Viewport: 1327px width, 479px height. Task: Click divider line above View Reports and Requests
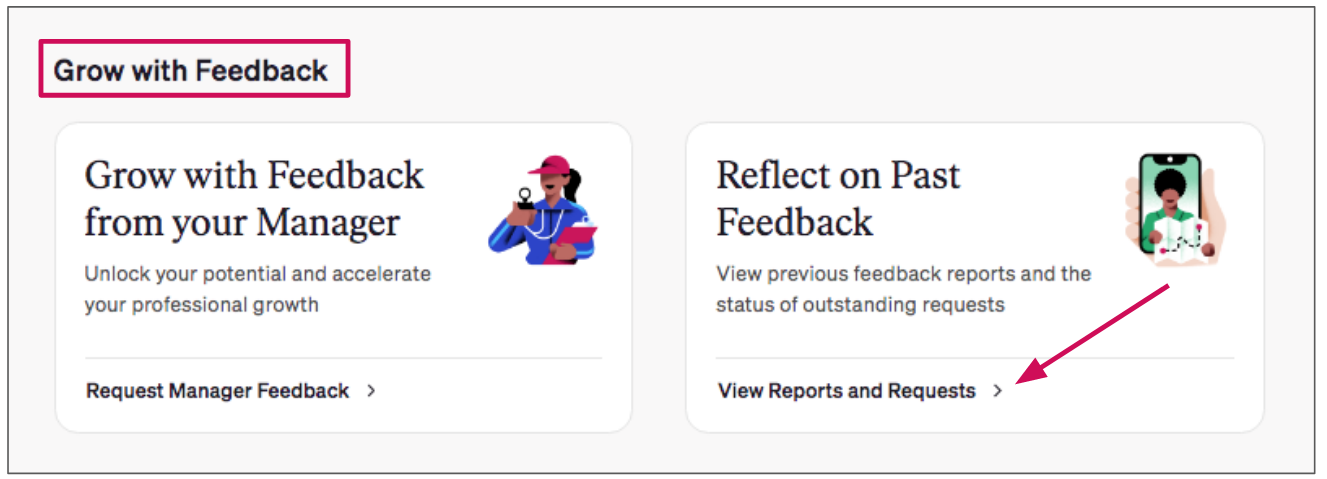click(975, 357)
